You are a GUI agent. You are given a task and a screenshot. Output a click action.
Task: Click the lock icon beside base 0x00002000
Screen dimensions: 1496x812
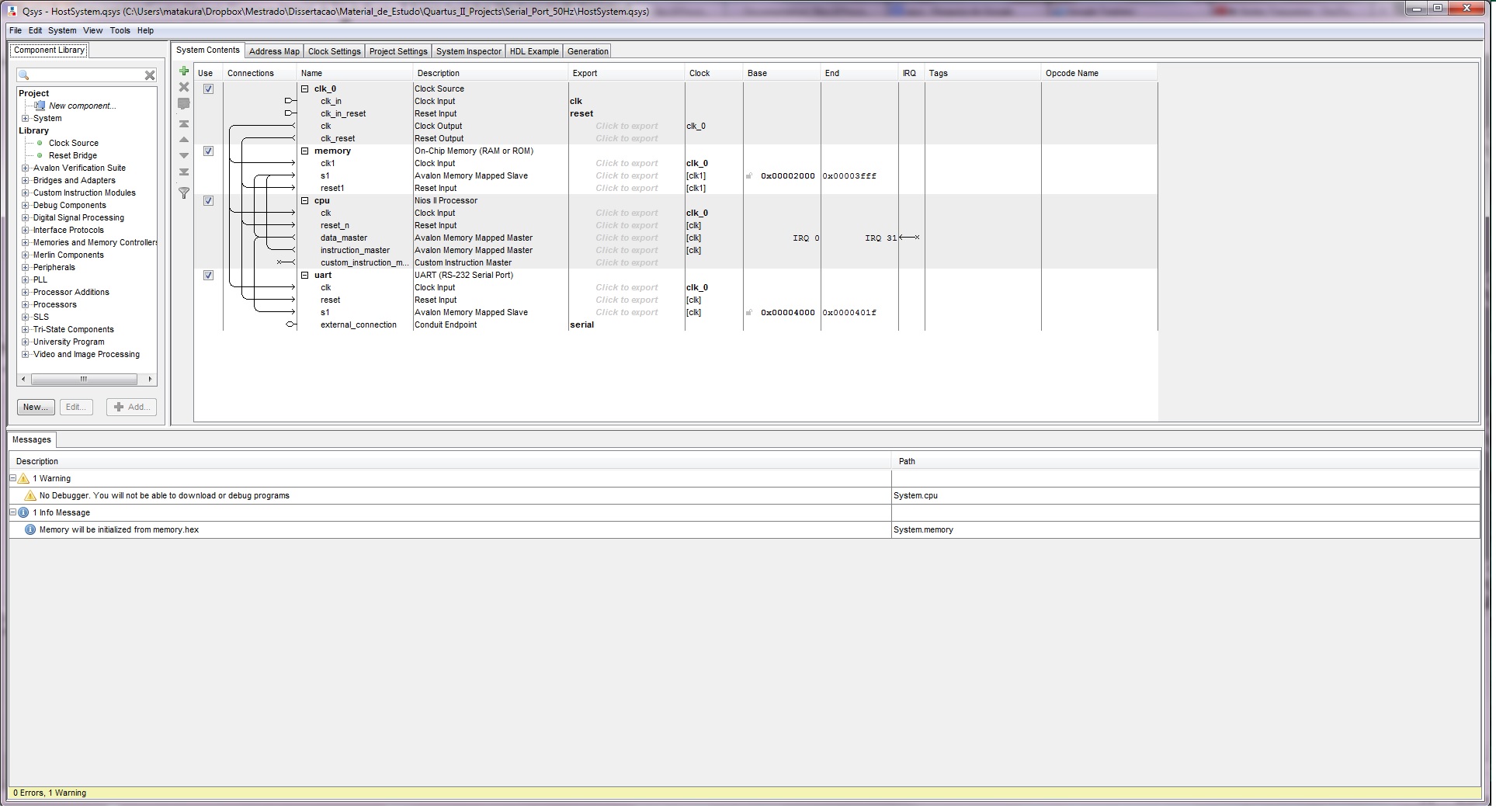(749, 176)
